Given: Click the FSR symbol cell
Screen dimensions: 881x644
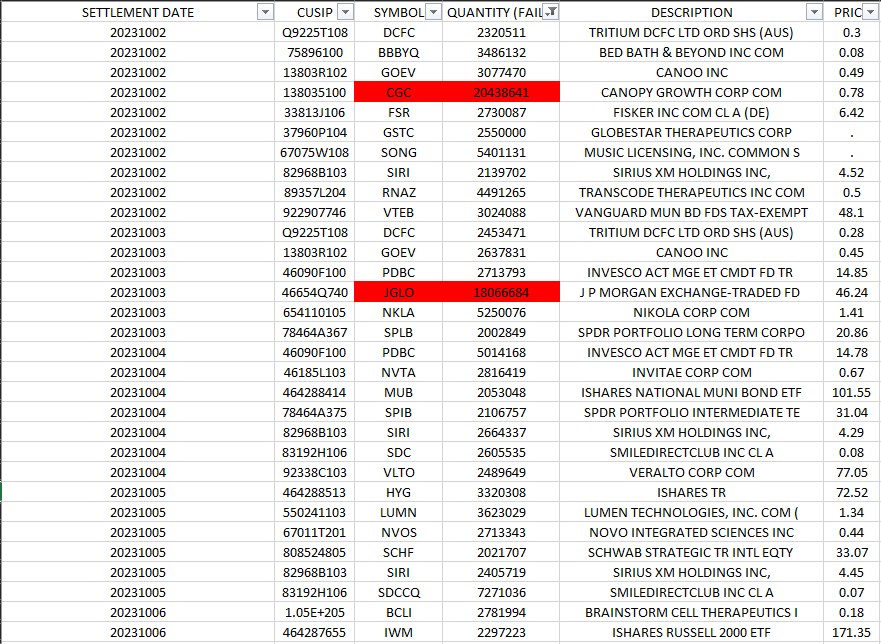Looking at the screenshot, I should tap(398, 112).
